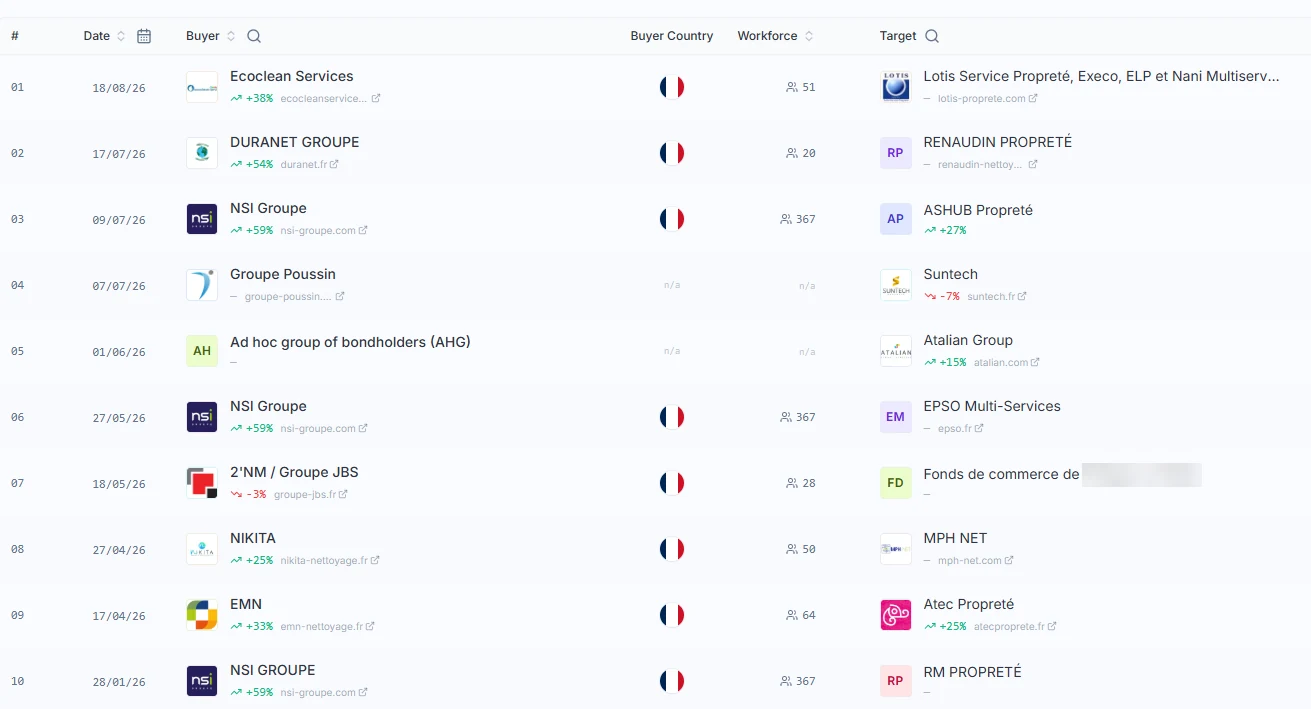Click the DURANET GROUPE logo

click(202, 153)
